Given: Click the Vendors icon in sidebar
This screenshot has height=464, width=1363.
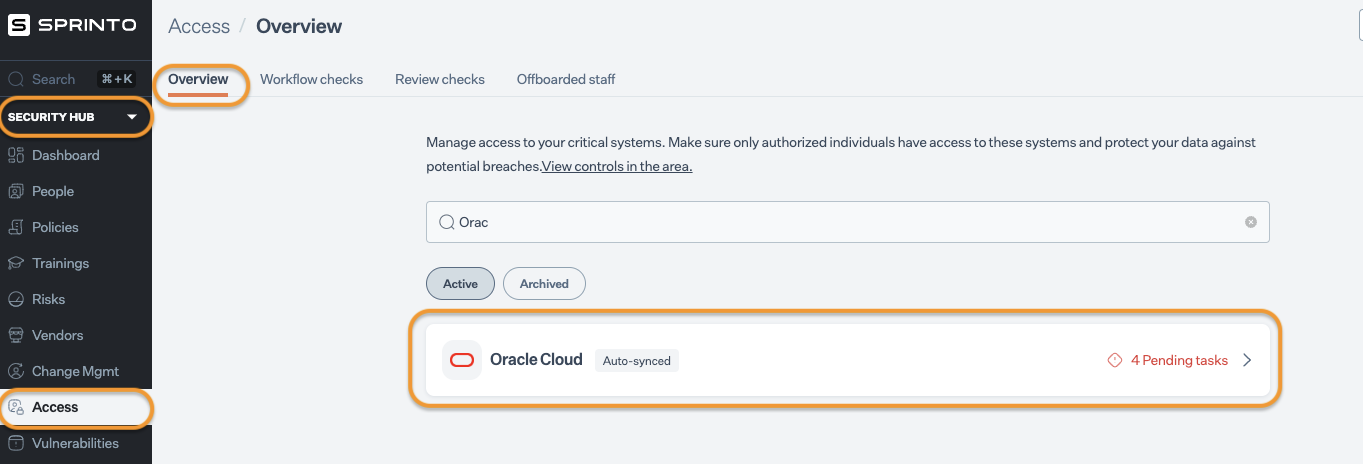Looking at the screenshot, I should [x=16, y=335].
